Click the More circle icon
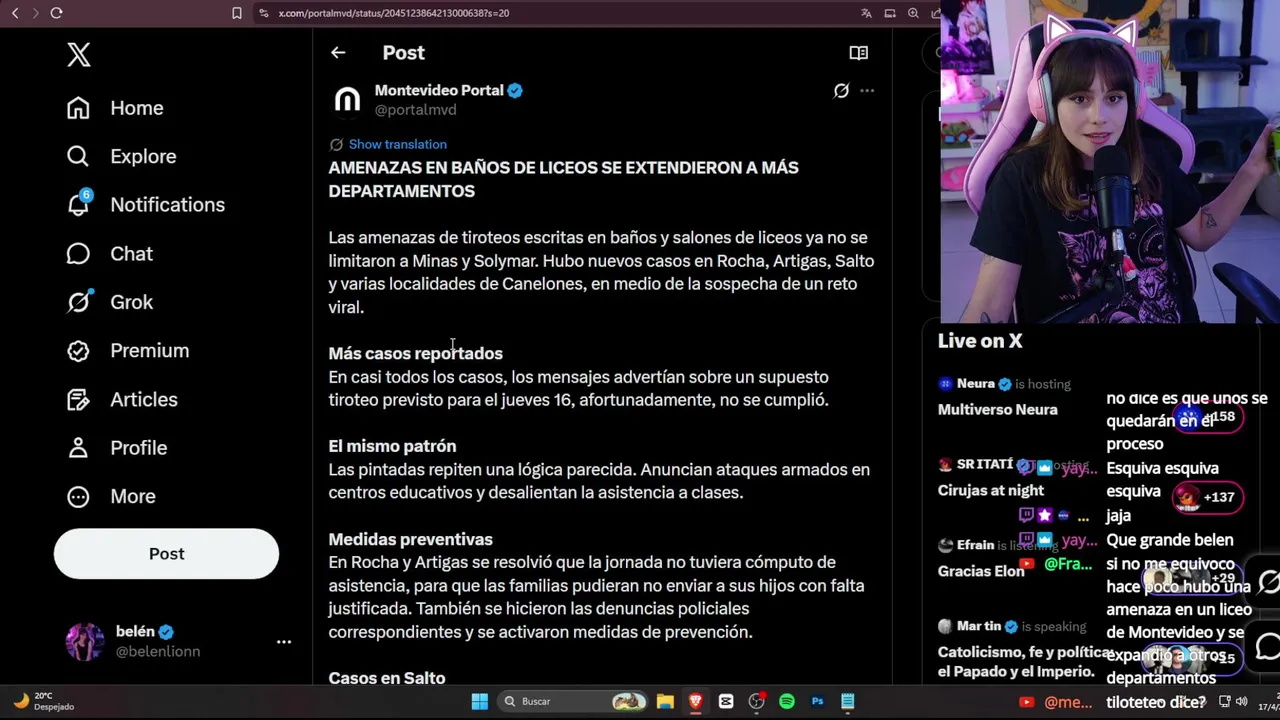This screenshot has width=1280, height=720. pos(78,496)
